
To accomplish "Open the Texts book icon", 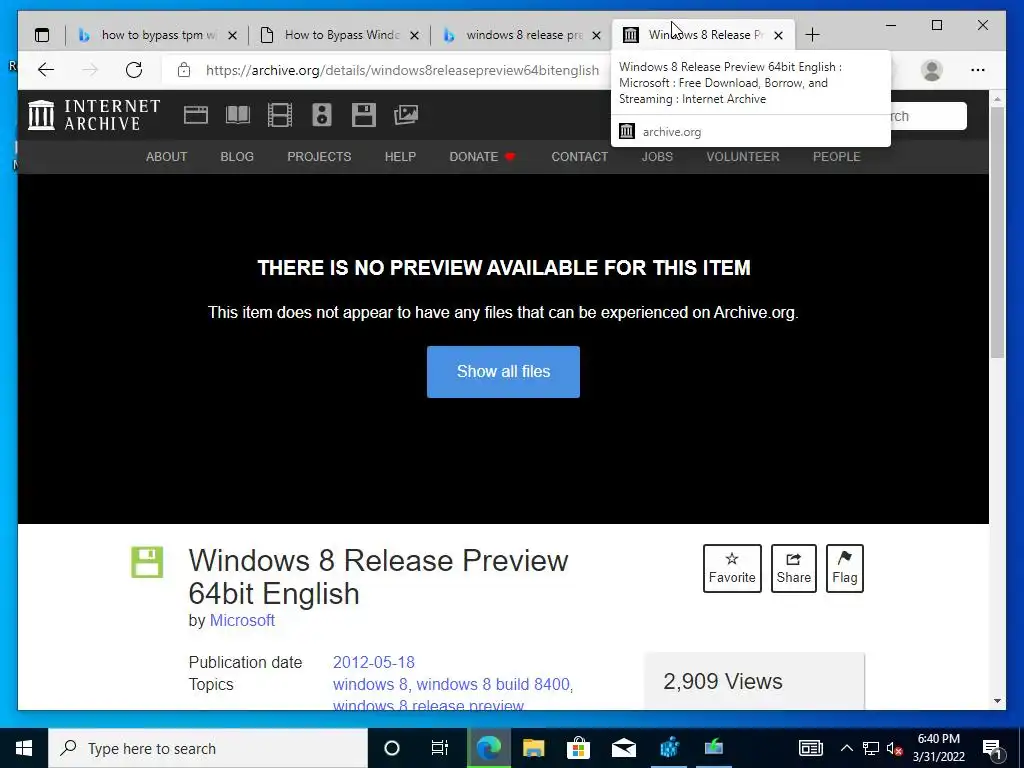I will tap(238, 115).
